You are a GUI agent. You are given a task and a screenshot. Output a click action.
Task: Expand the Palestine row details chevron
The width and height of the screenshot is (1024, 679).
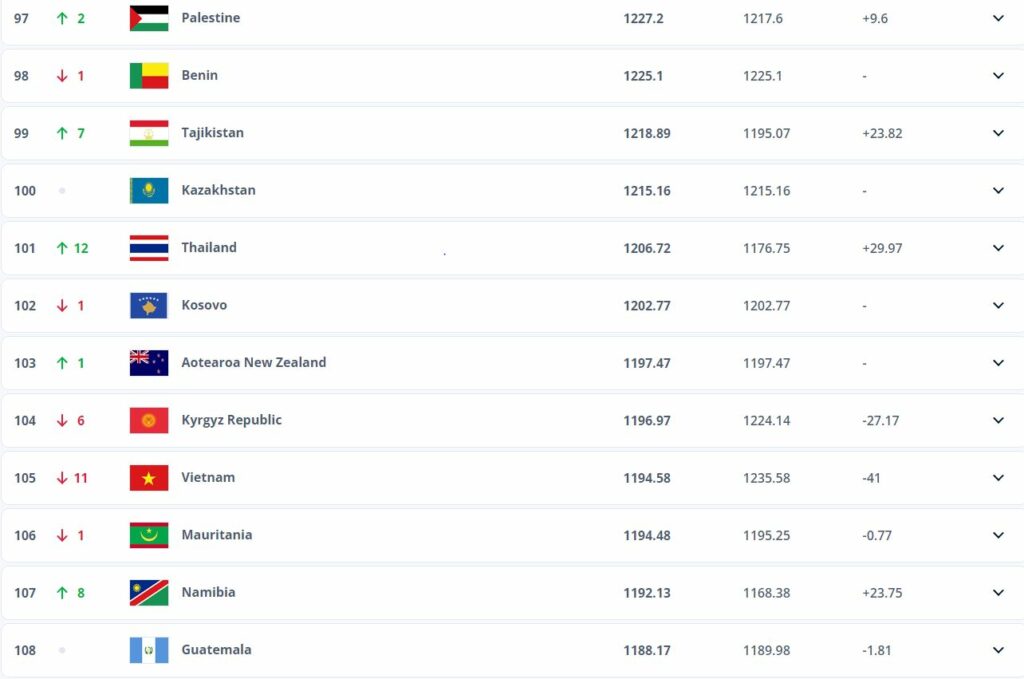click(998, 18)
